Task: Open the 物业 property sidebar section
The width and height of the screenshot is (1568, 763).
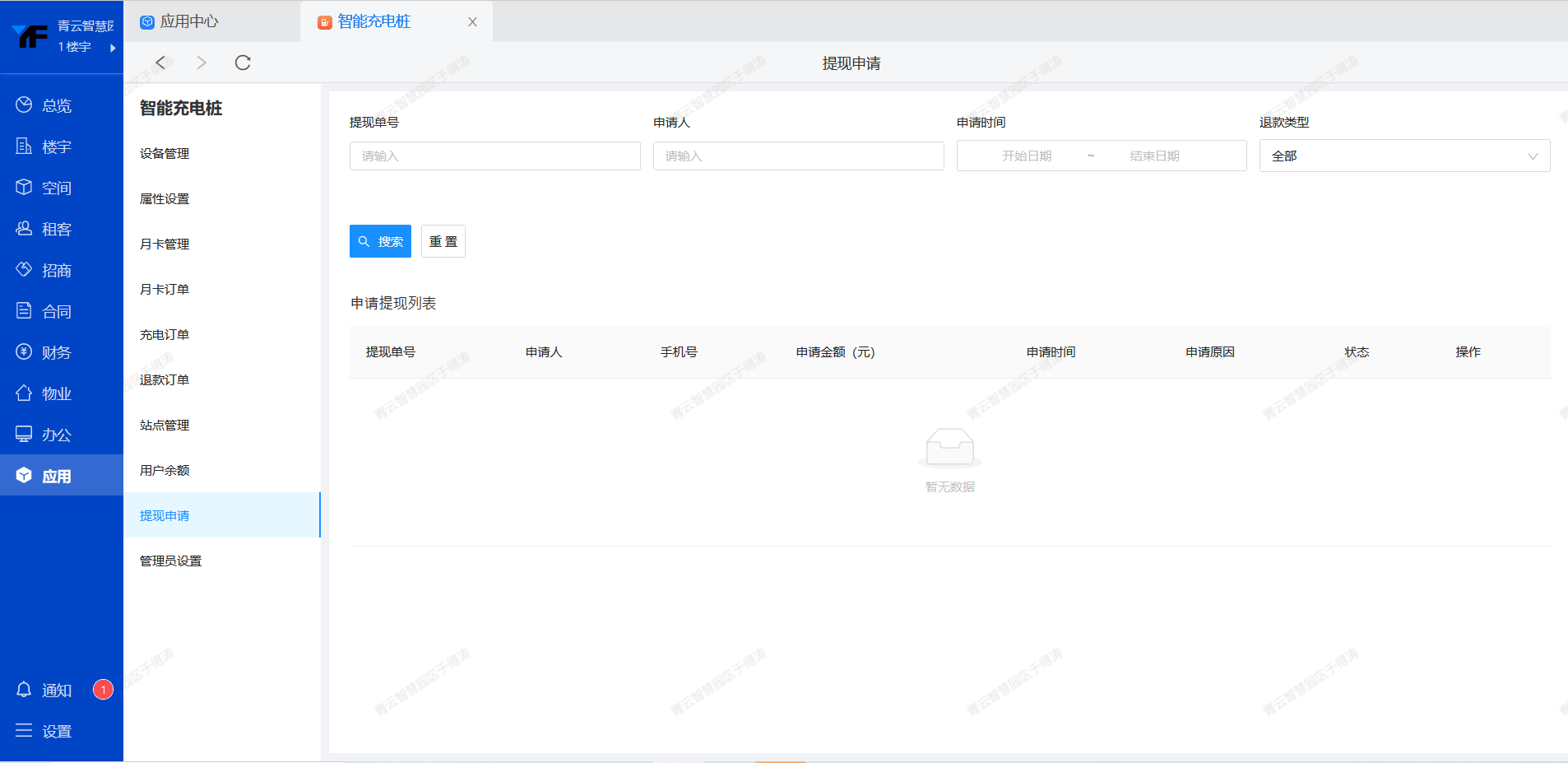Action: click(56, 393)
